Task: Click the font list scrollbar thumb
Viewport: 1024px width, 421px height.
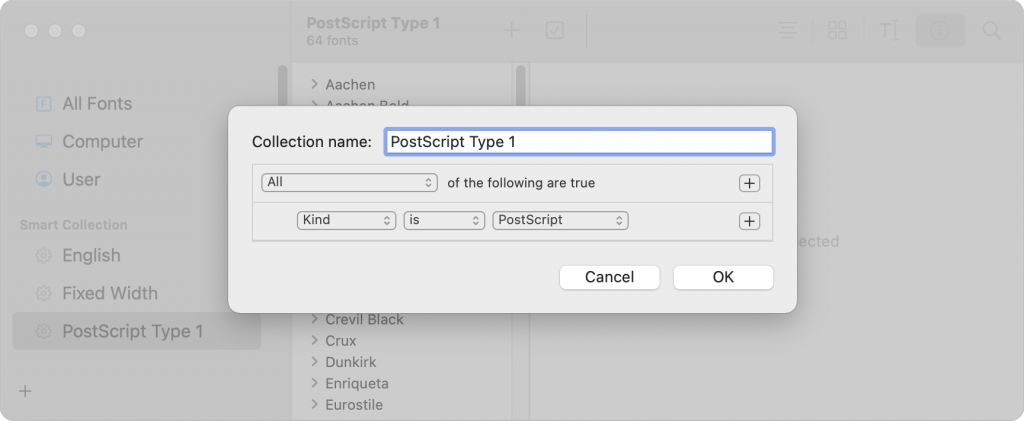Action: (x=520, y=88)
